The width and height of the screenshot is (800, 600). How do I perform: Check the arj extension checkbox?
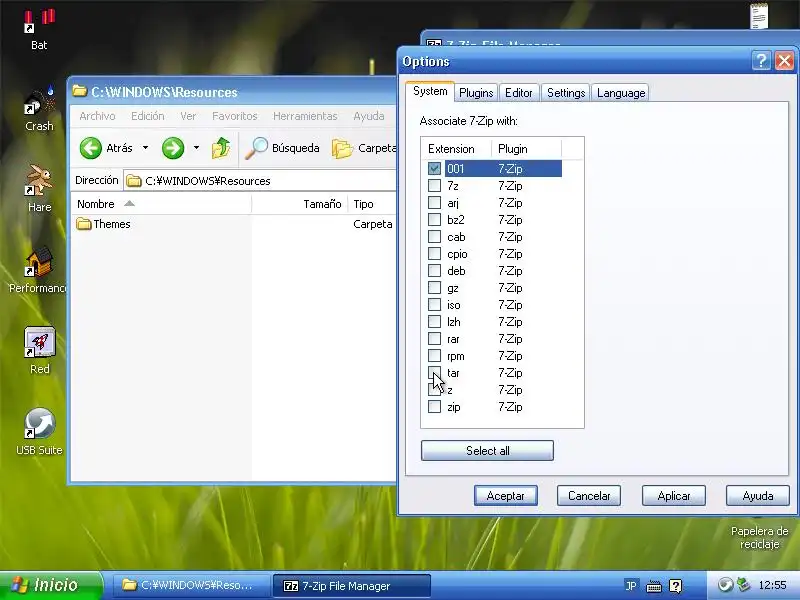[434, 203]
